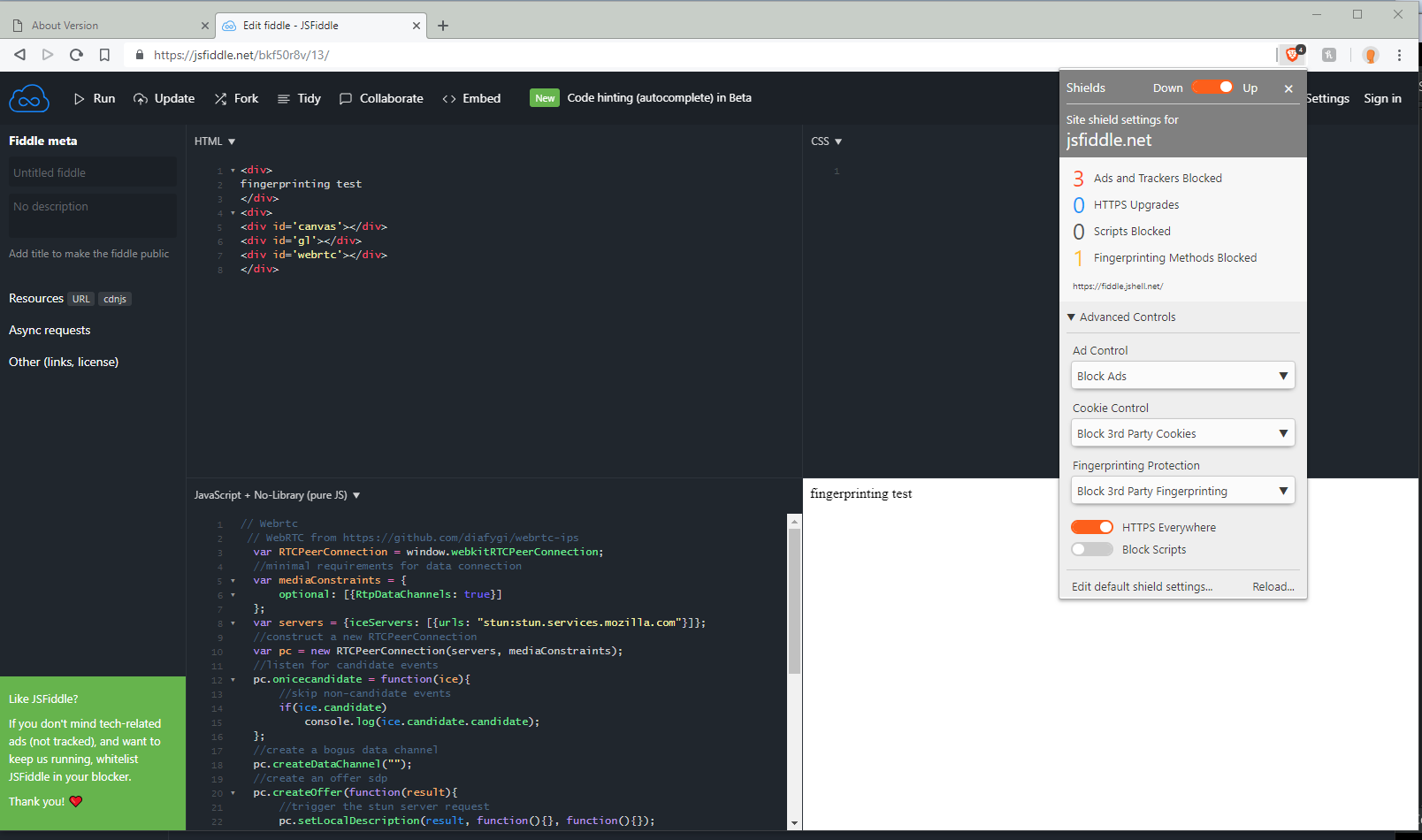Image resolution: width=1422 pixels, height=840 pixels.
Task: Open CSS panel settings dropdown
Action: (827, 141)
